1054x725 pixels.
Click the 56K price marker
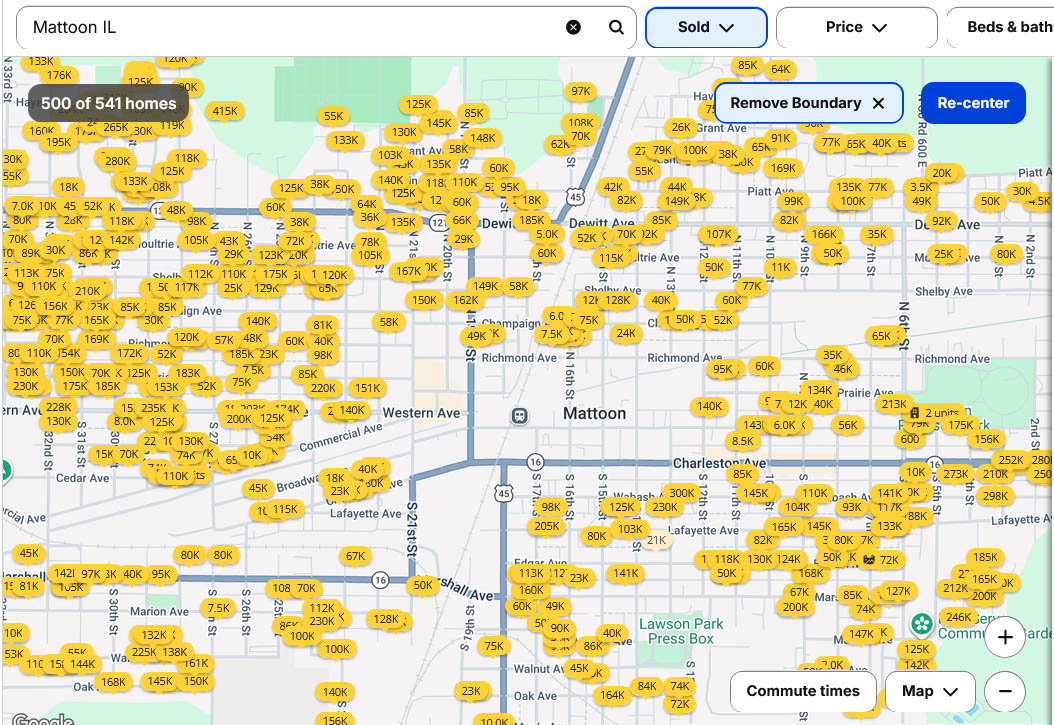click(x=848, y=425)
